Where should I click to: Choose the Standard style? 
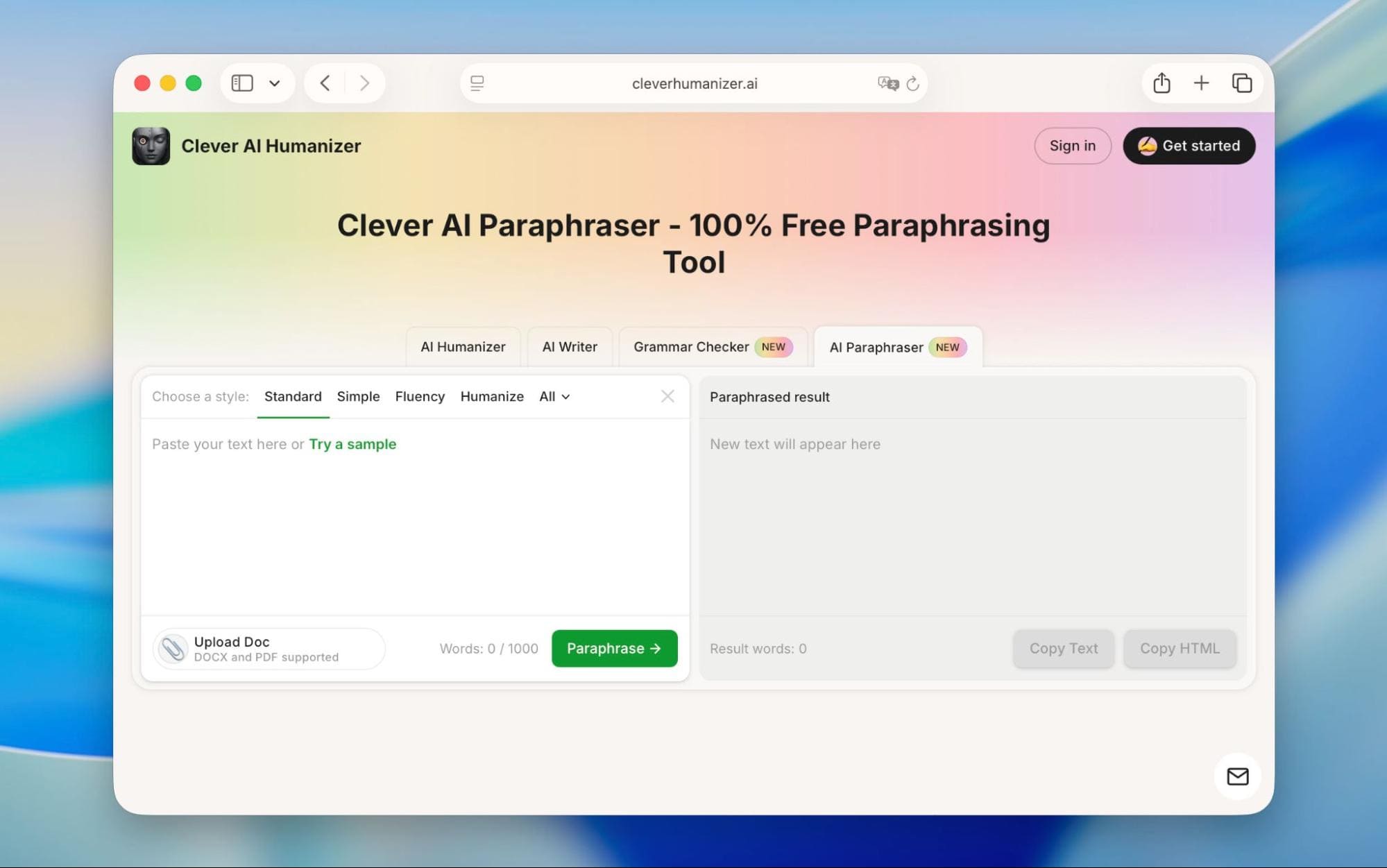coord(293,397)
